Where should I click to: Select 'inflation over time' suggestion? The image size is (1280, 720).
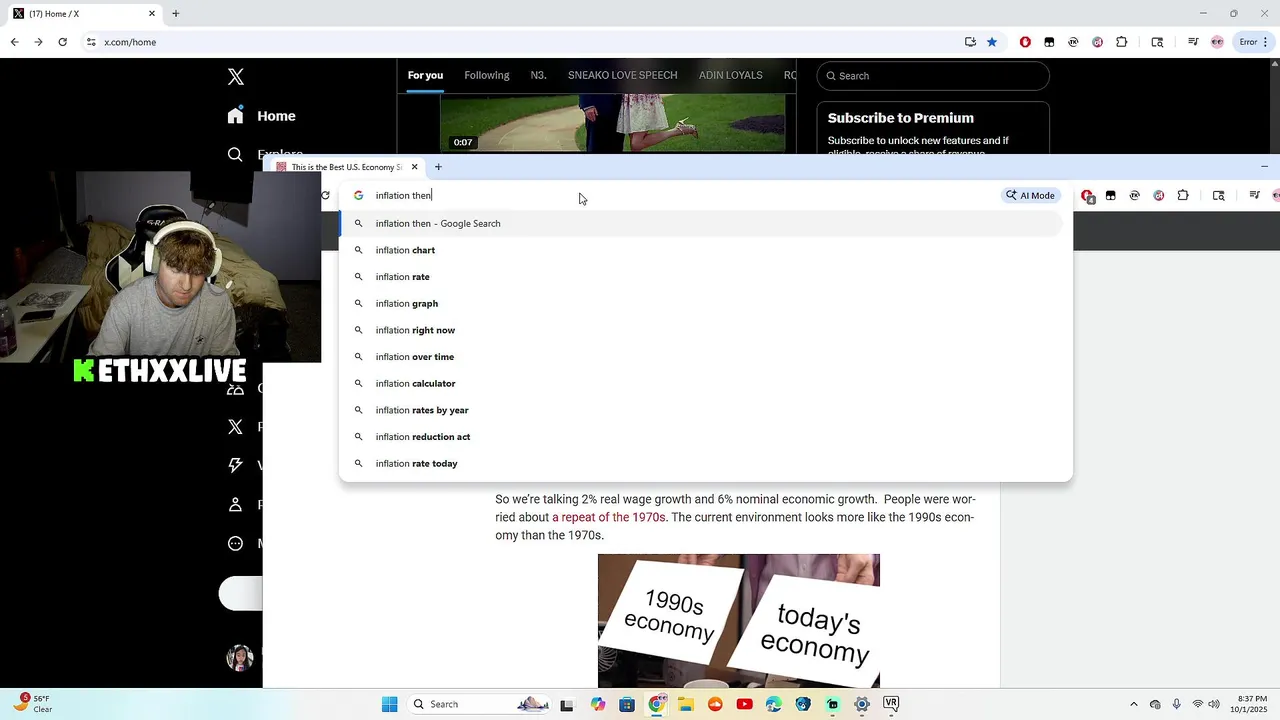click(700, 357)
